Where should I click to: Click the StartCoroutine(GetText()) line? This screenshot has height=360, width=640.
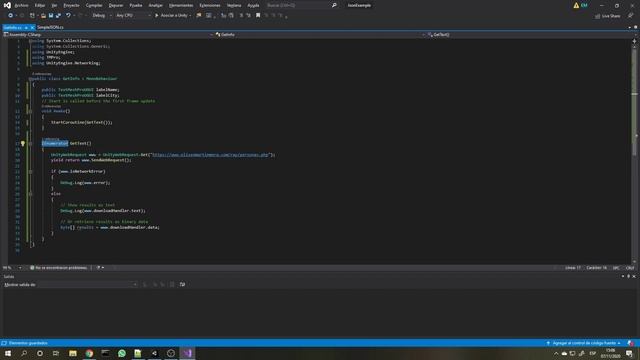click(82, 122)
